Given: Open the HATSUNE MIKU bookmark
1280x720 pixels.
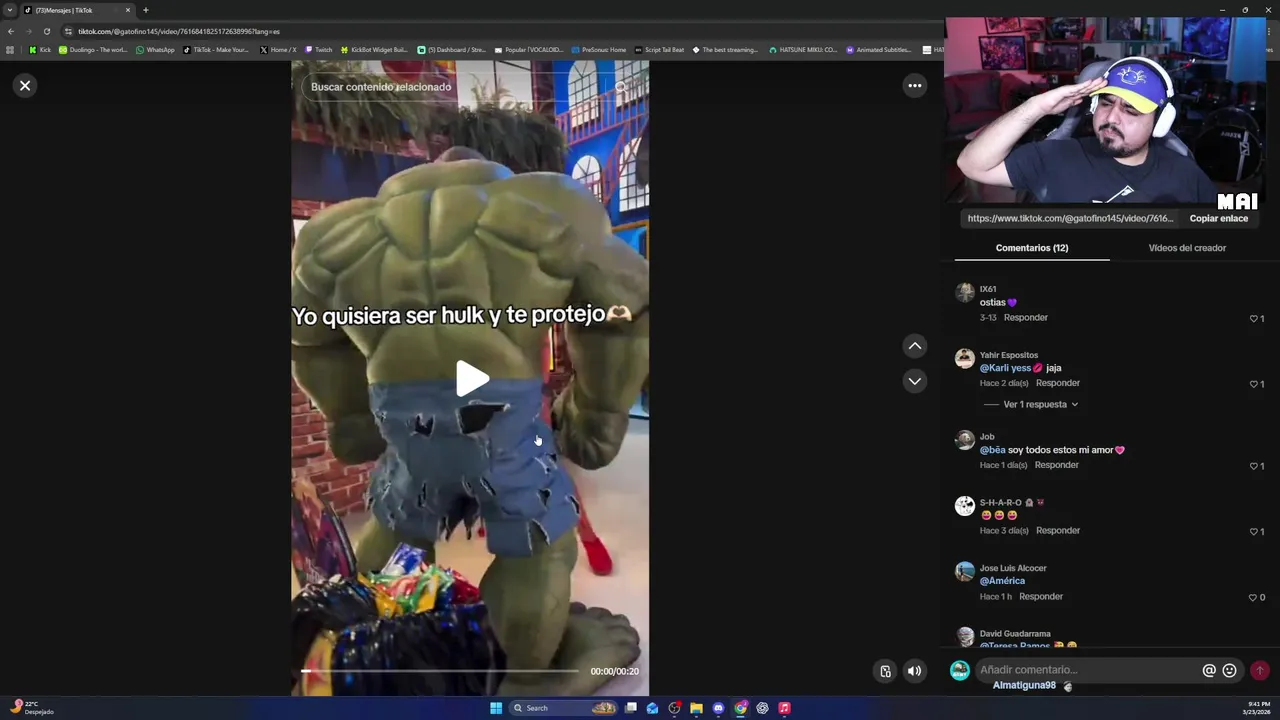Looking at the screenshot, I should pyautogui.click(x=803, y=50).
